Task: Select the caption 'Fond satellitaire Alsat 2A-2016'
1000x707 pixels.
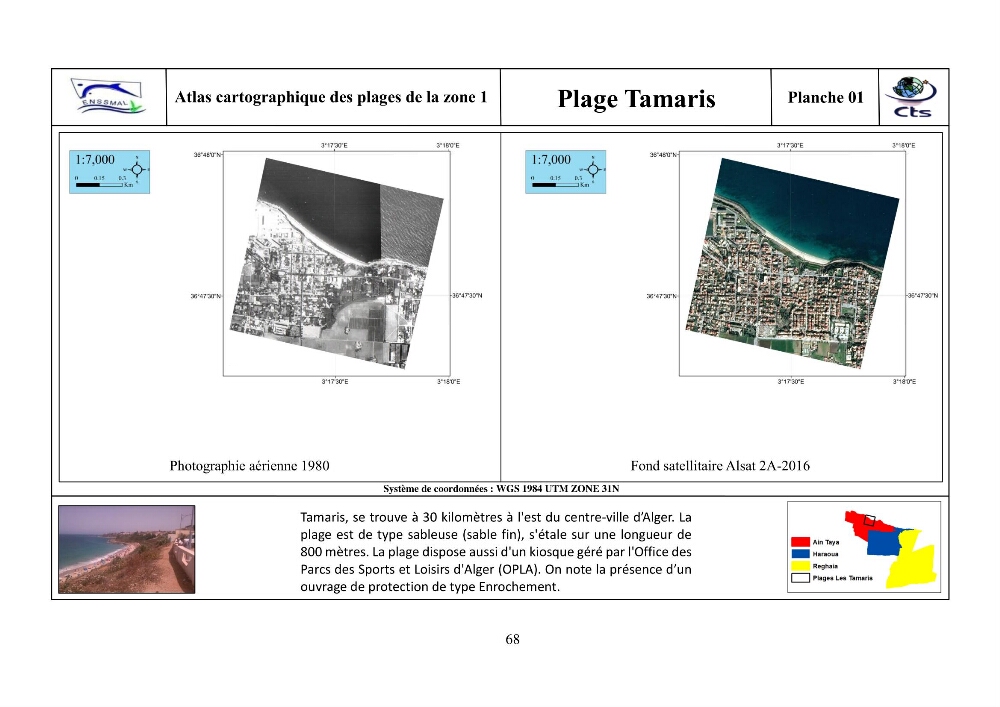Action: pyautogui.click(x=720, y=466)
